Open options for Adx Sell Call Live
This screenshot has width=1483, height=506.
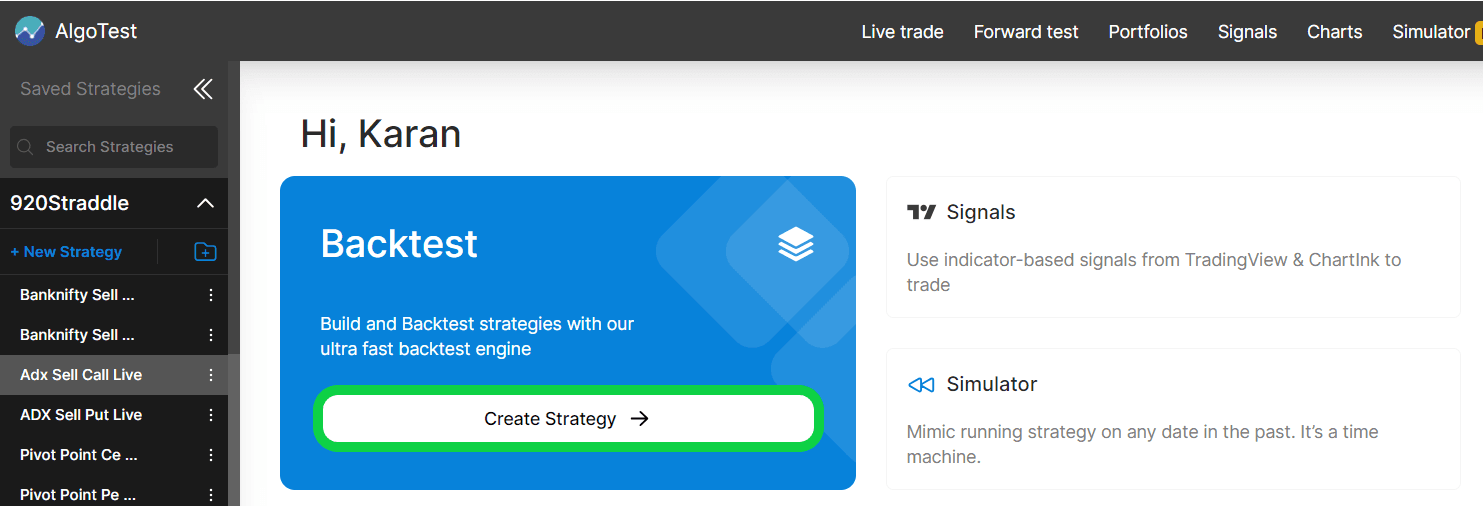tap(211, 375)
